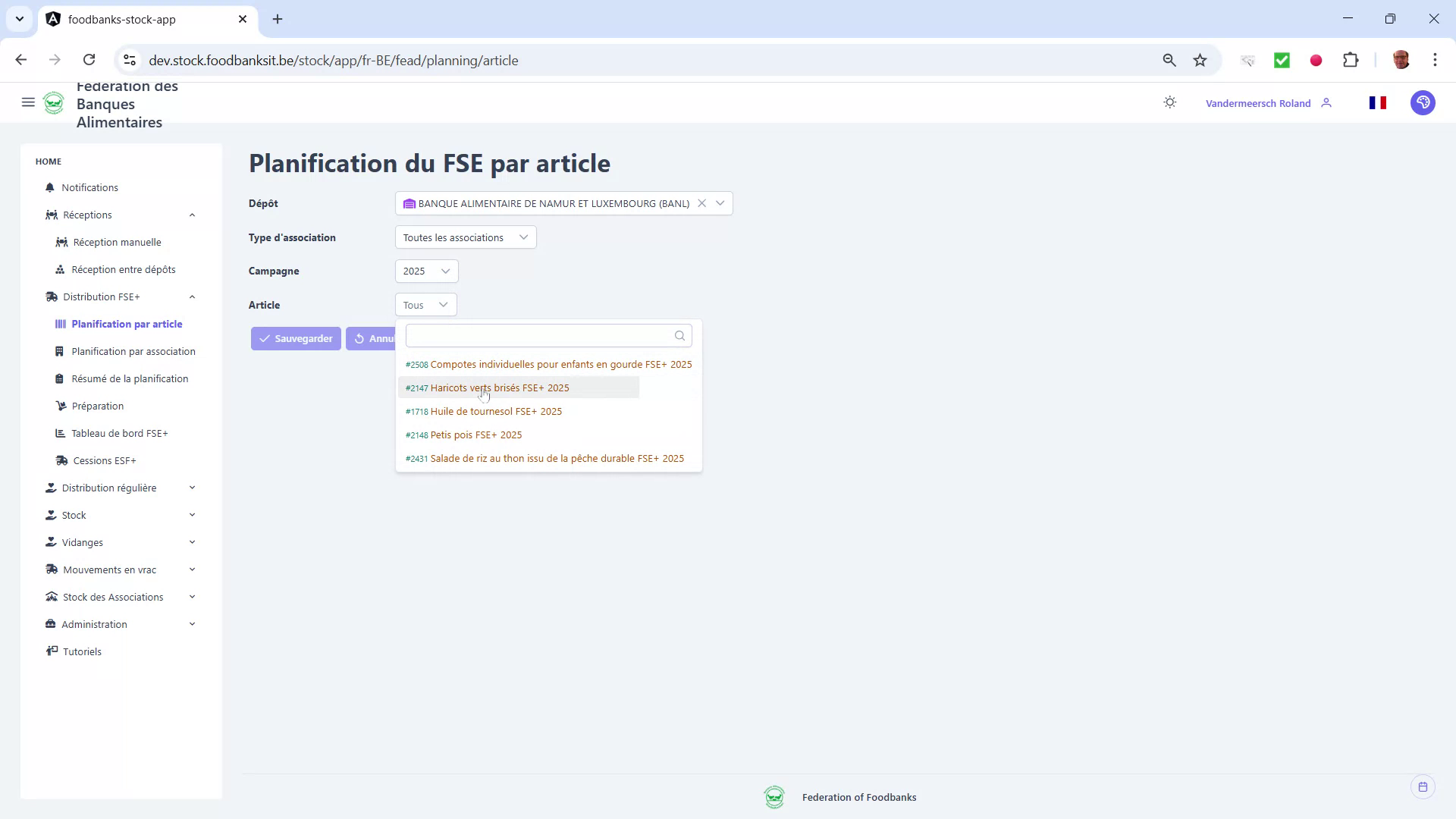Open the Tableau de bord FSE+ icon

click(60, 433)
